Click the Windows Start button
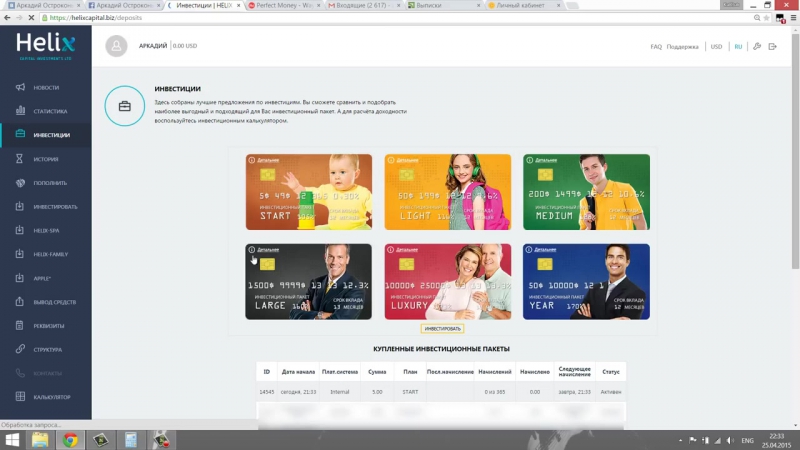 (x=12, y=440)
